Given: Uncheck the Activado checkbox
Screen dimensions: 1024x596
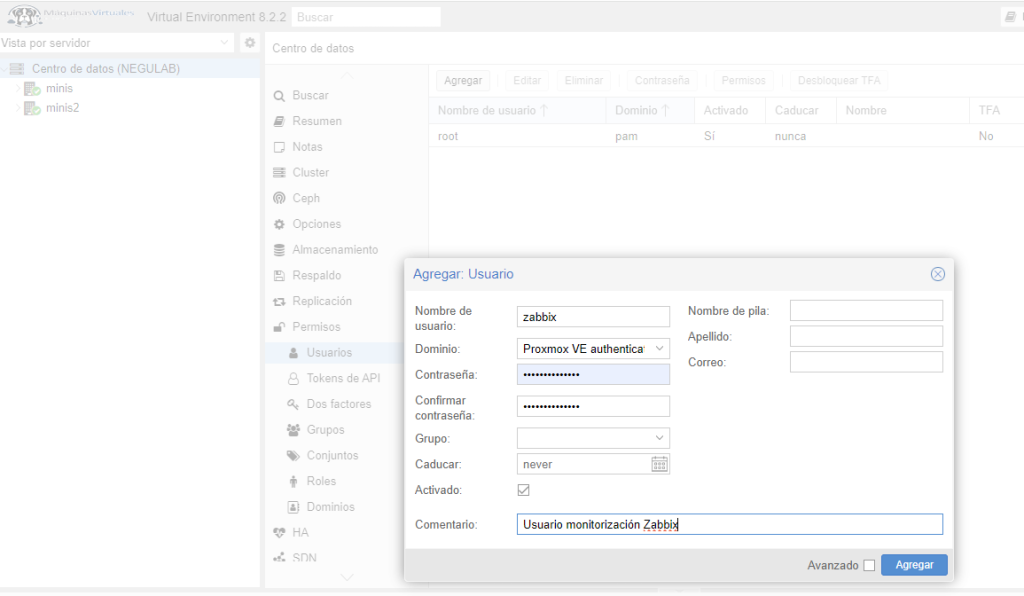Looking at the screenshot, I should [x=521, y=489].
